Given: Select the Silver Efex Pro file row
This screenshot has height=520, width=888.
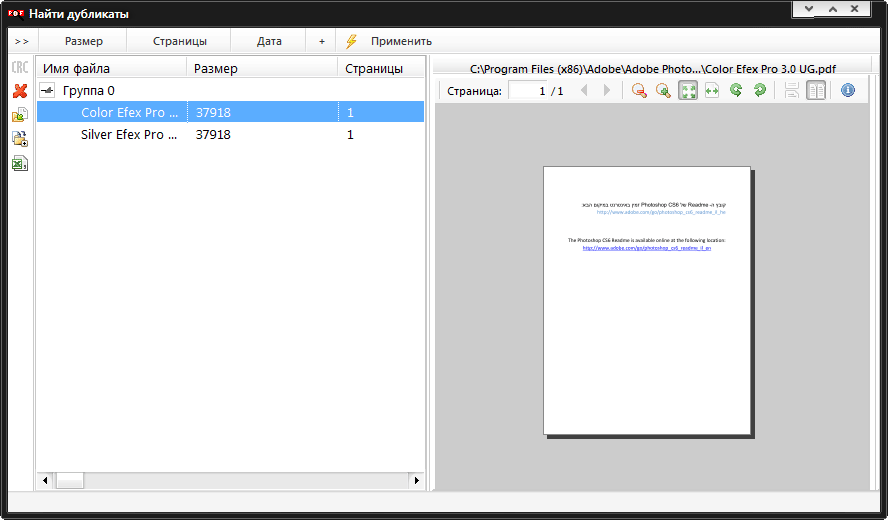Looking at the screenshot, I should point(230,134).
